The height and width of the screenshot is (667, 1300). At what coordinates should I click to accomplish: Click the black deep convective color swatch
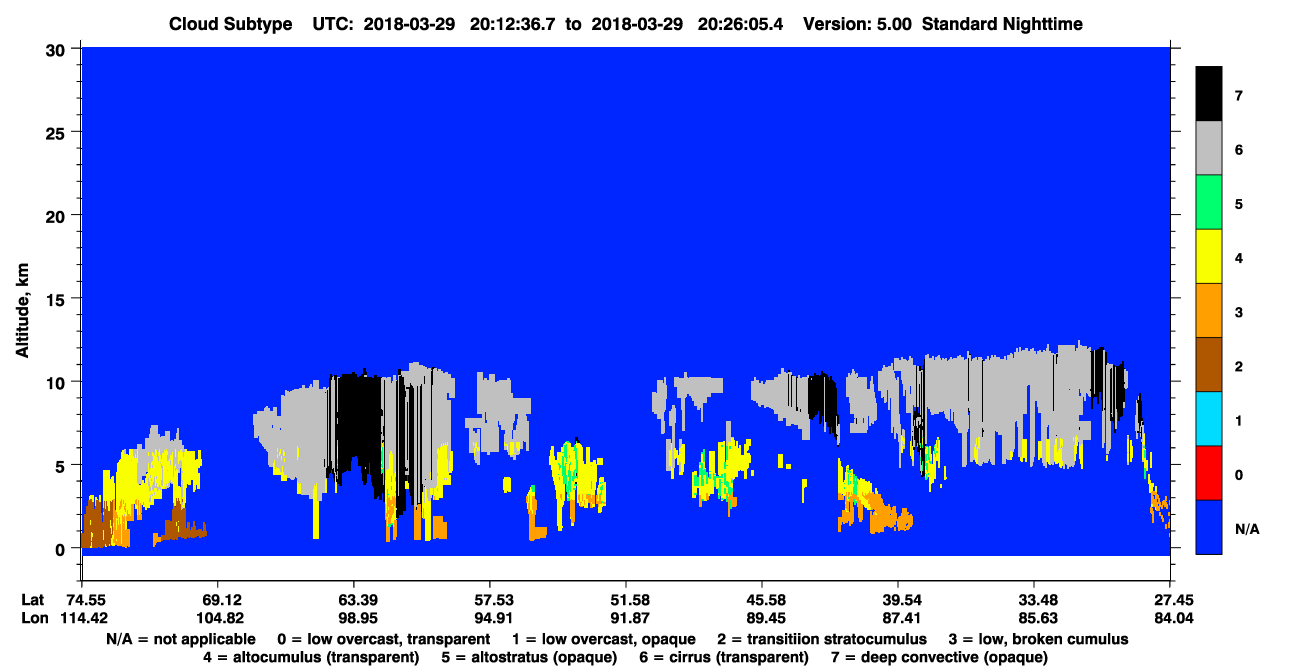click(x=1209, y=94)
